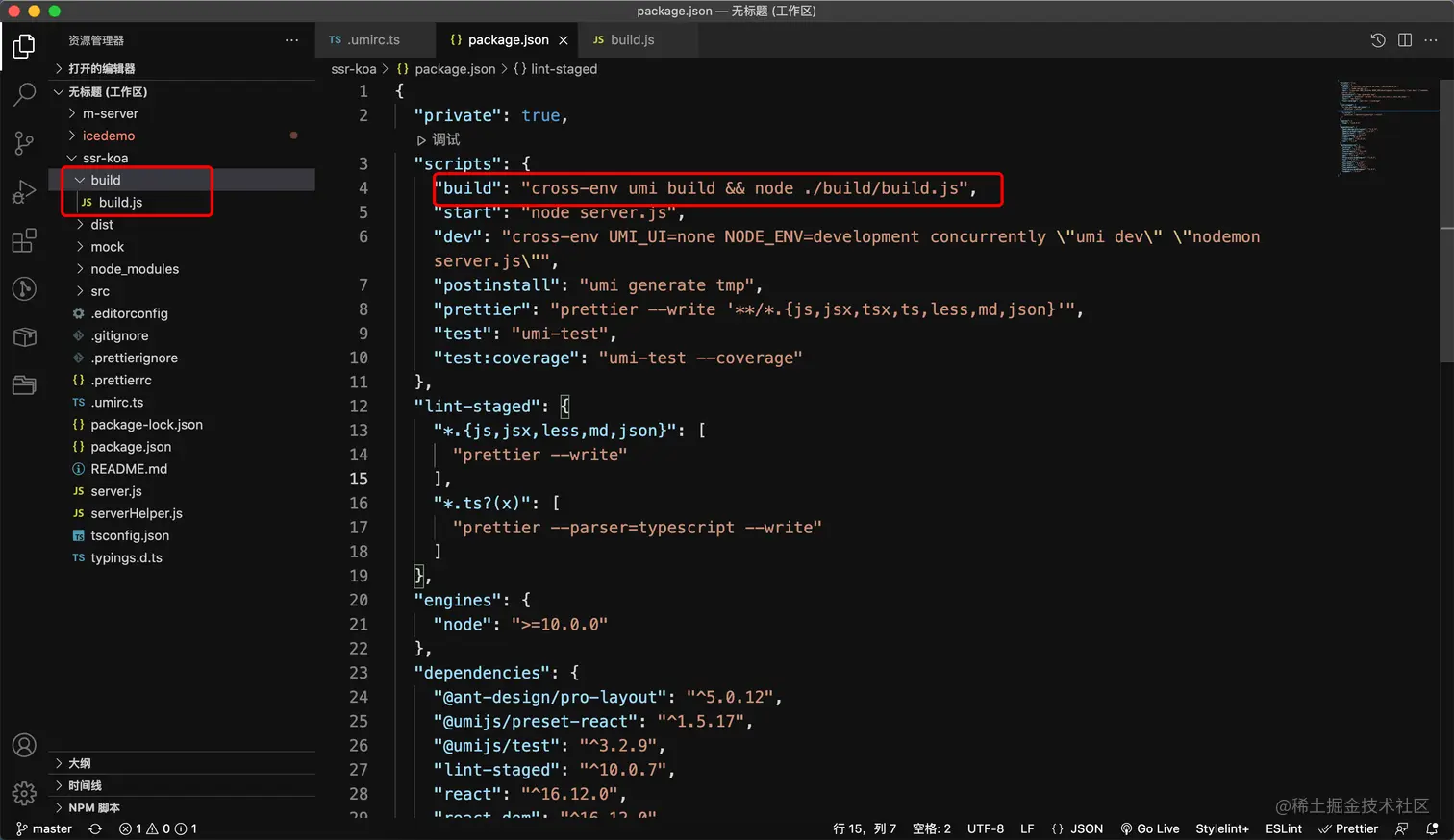Image resolution: width=1454 pixels, height=840 pixels.
Task: Select the package.json editor tab
Action: coord(508,40)
